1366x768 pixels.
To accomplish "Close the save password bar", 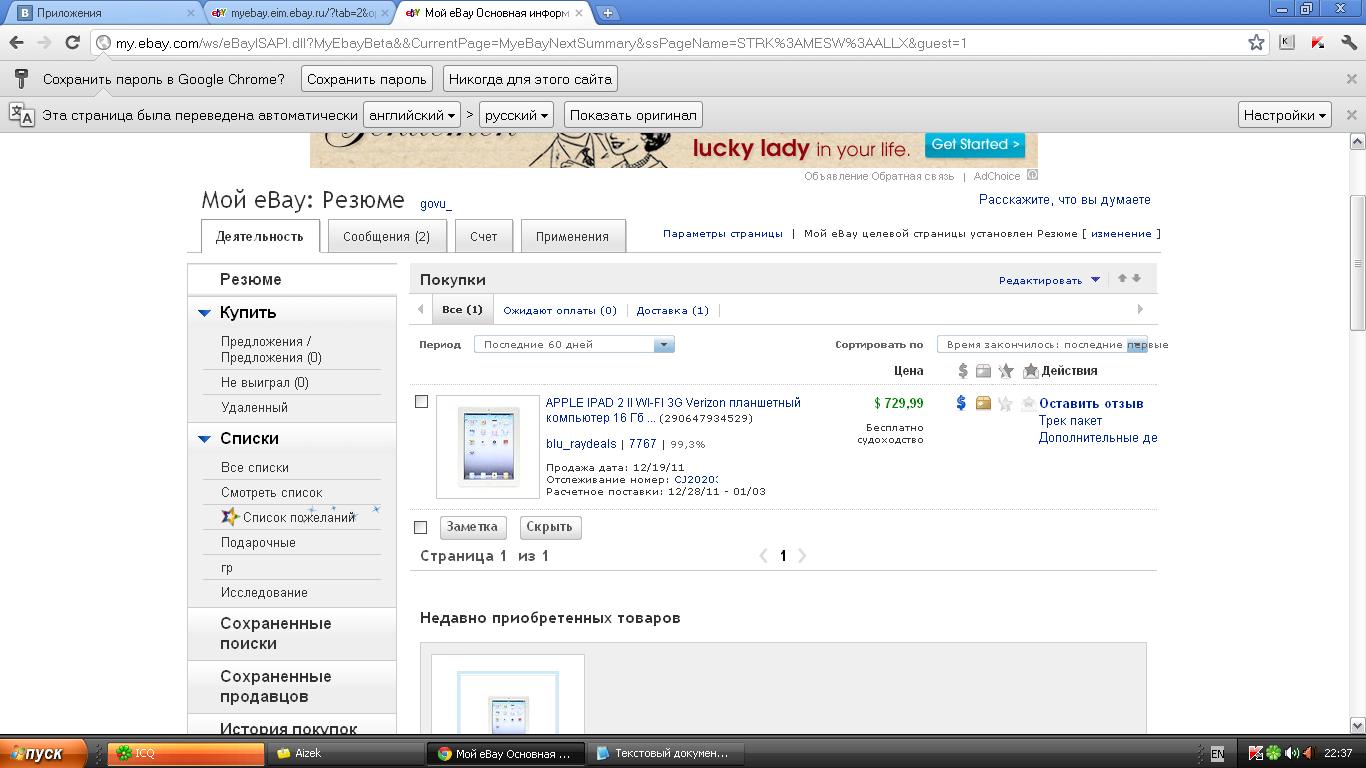I will click(x=1351, y=79).
